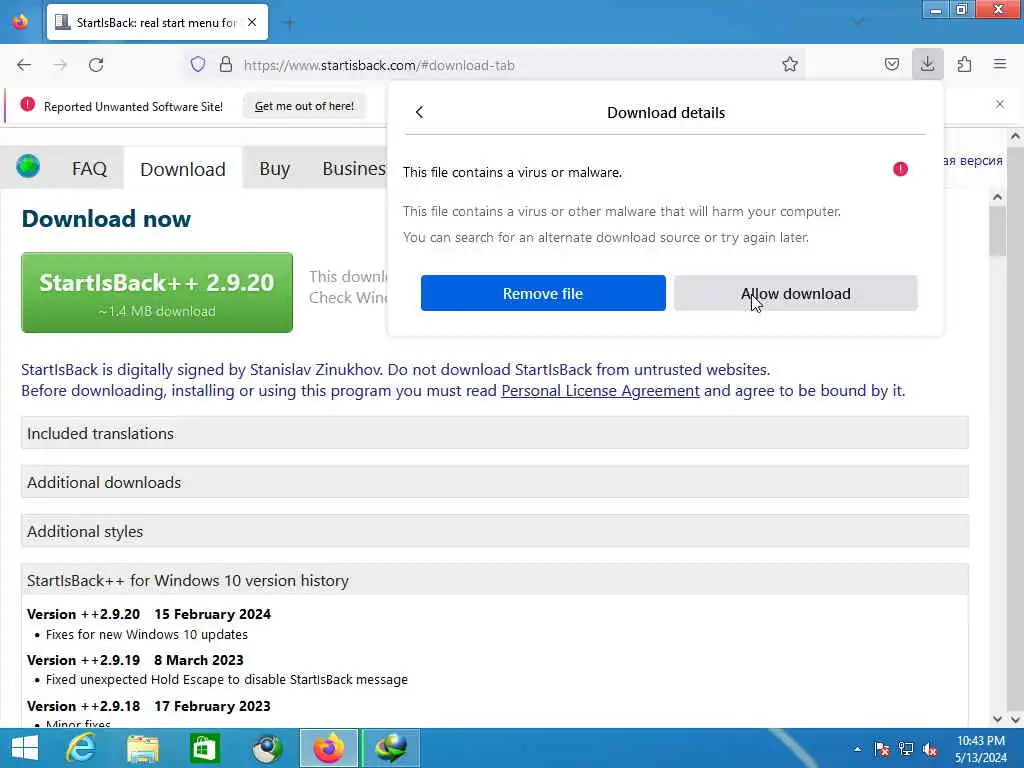This screenshot has height=768, width=1024.
Task: Click 'This file contains a virus or malware.'
Action: click(x=512, y=172)
